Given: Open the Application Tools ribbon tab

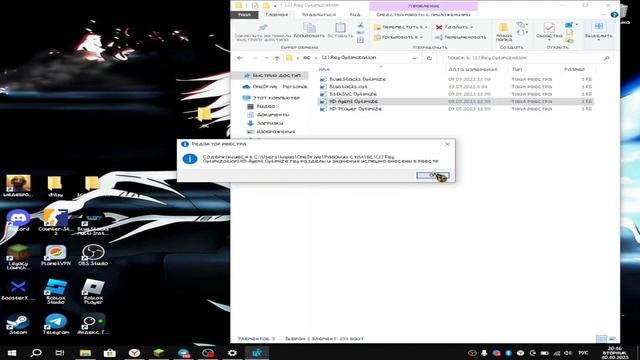Looking at the screenshot, I should 423,15.
